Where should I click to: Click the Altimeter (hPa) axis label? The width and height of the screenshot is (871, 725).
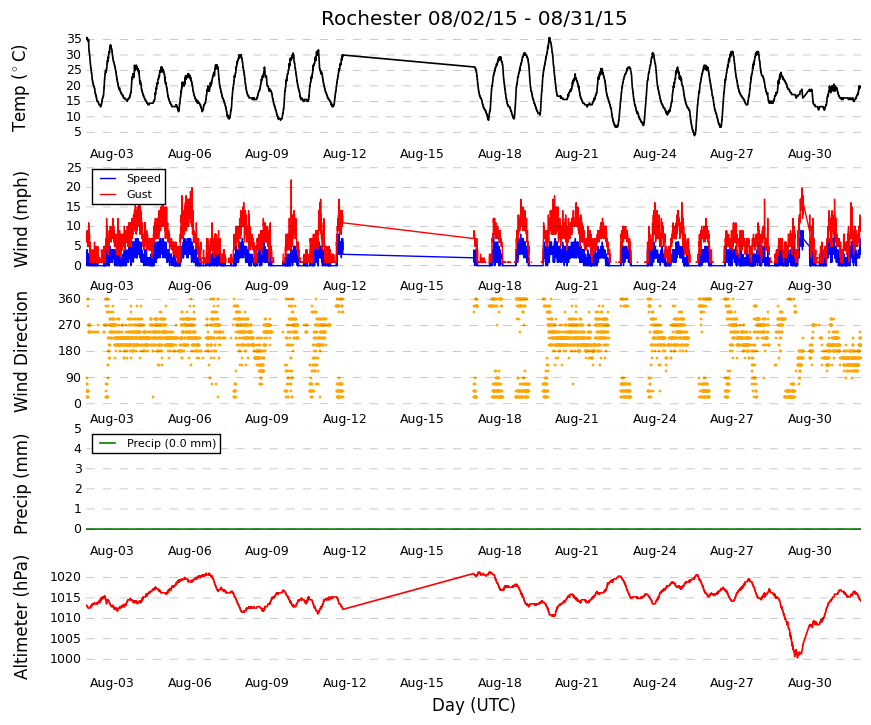click(x=19, y=617)
